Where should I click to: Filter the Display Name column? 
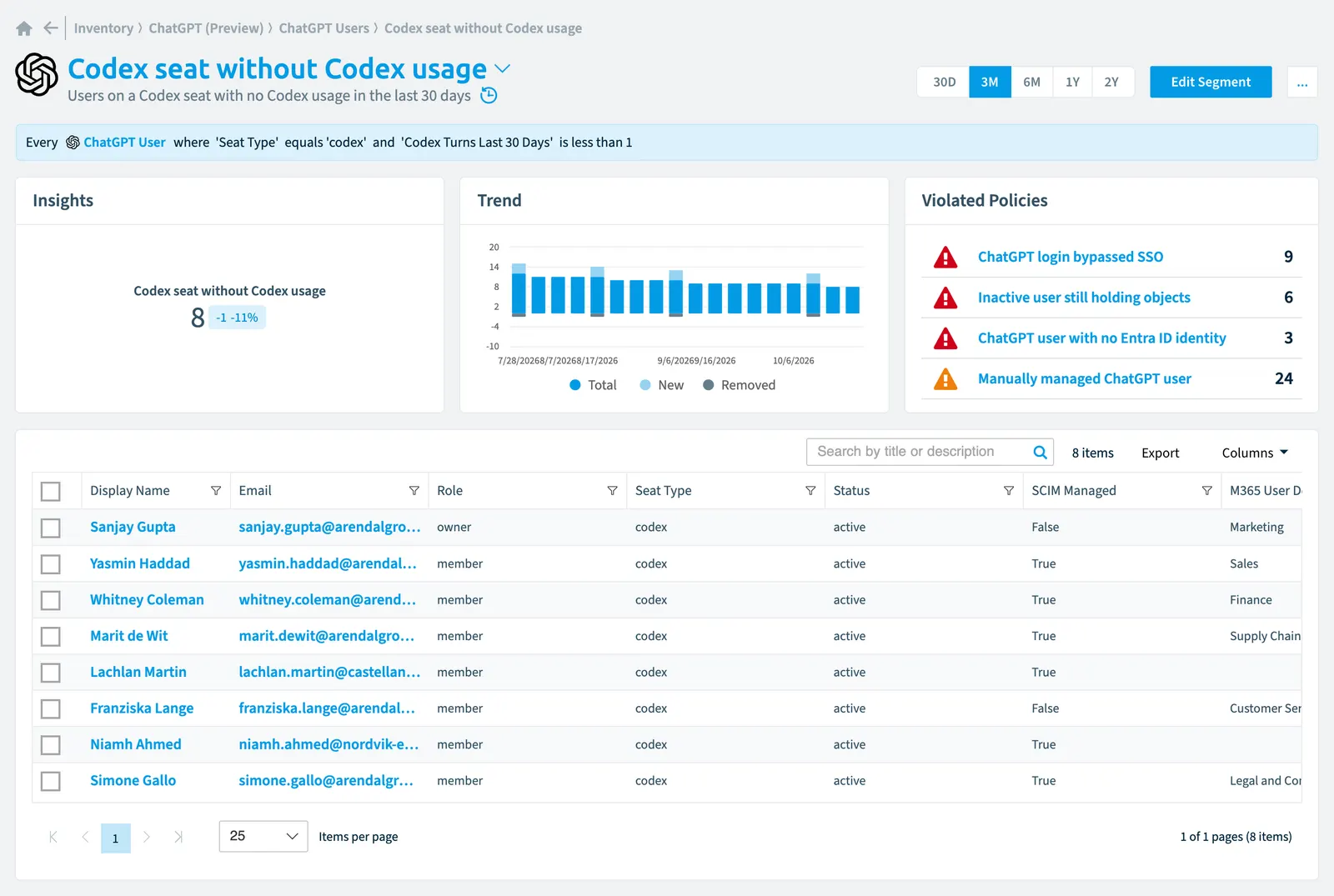point(216,491)
